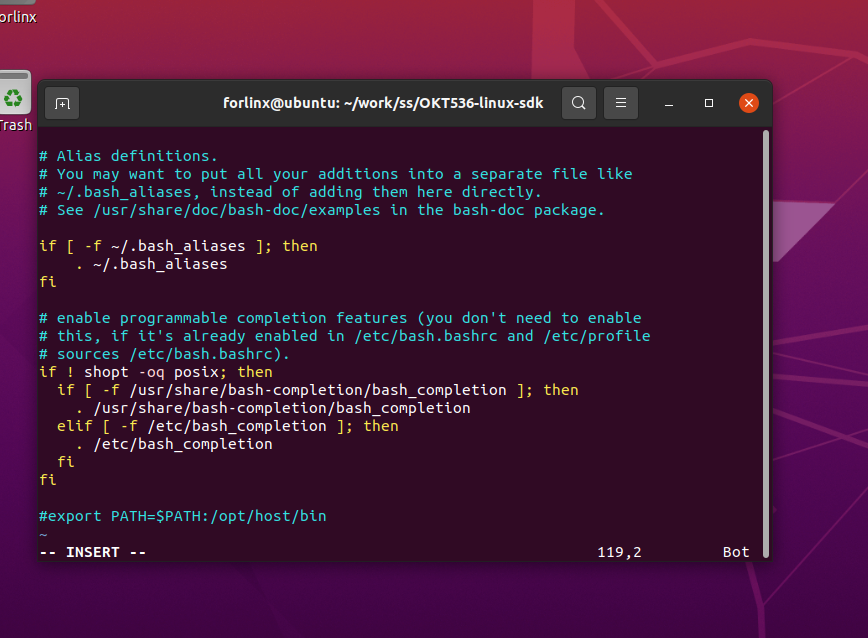Click the '# Alias definitions.' comment line

coord(128,156)
